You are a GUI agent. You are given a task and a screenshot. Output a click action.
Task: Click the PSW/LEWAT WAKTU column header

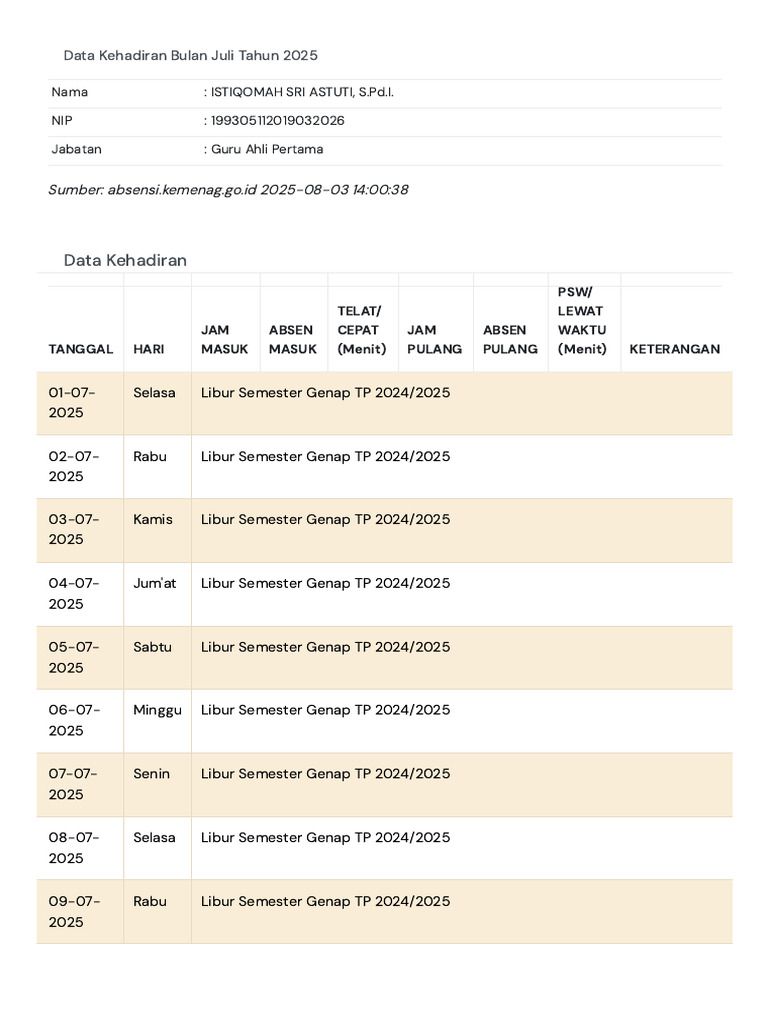[x=582, y=320]
